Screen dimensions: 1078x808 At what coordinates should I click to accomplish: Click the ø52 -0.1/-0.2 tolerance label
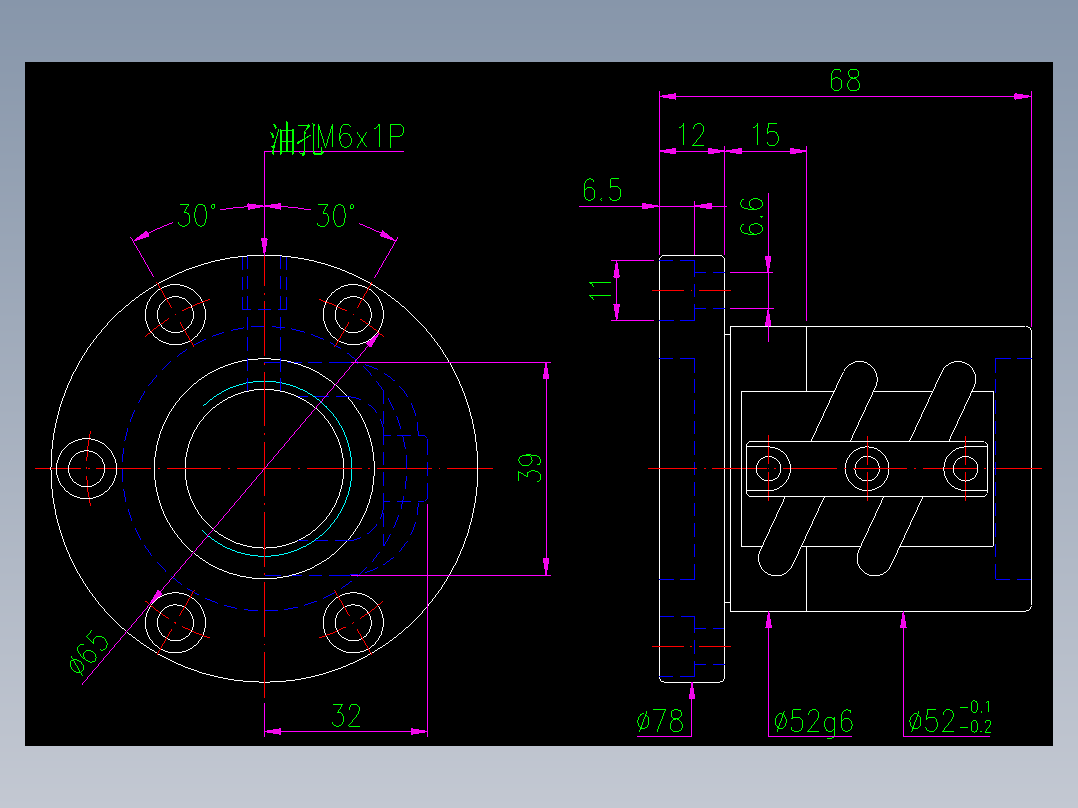[950, 718]
